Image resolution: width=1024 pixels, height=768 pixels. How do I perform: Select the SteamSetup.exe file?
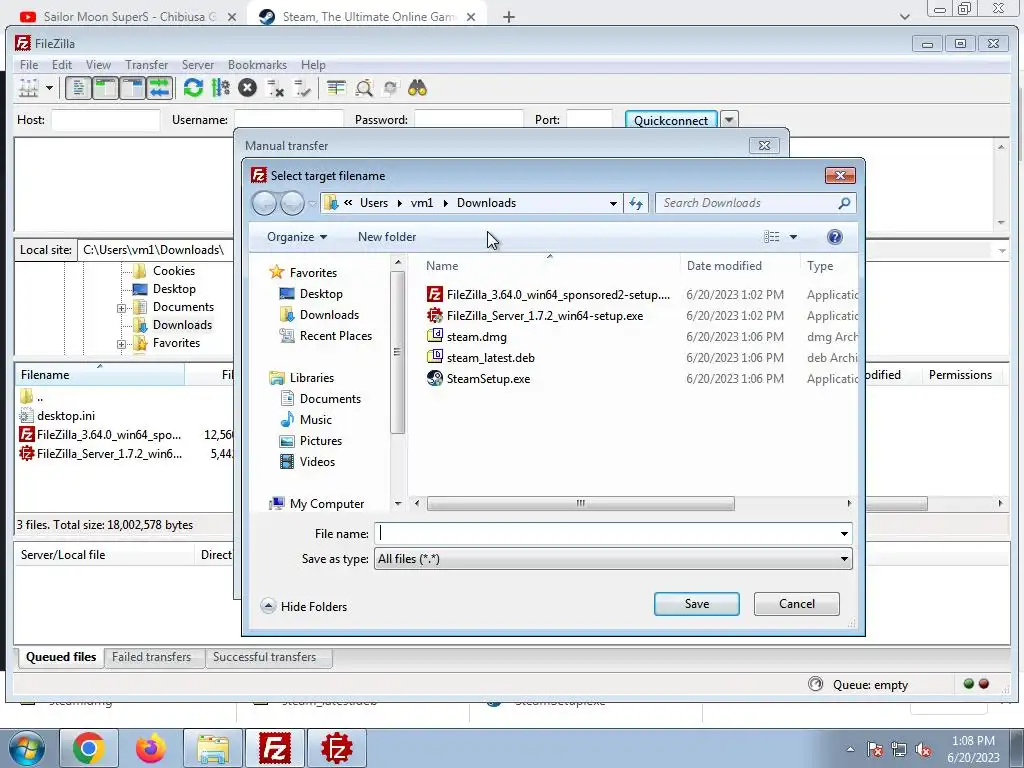tap(488, 379)
